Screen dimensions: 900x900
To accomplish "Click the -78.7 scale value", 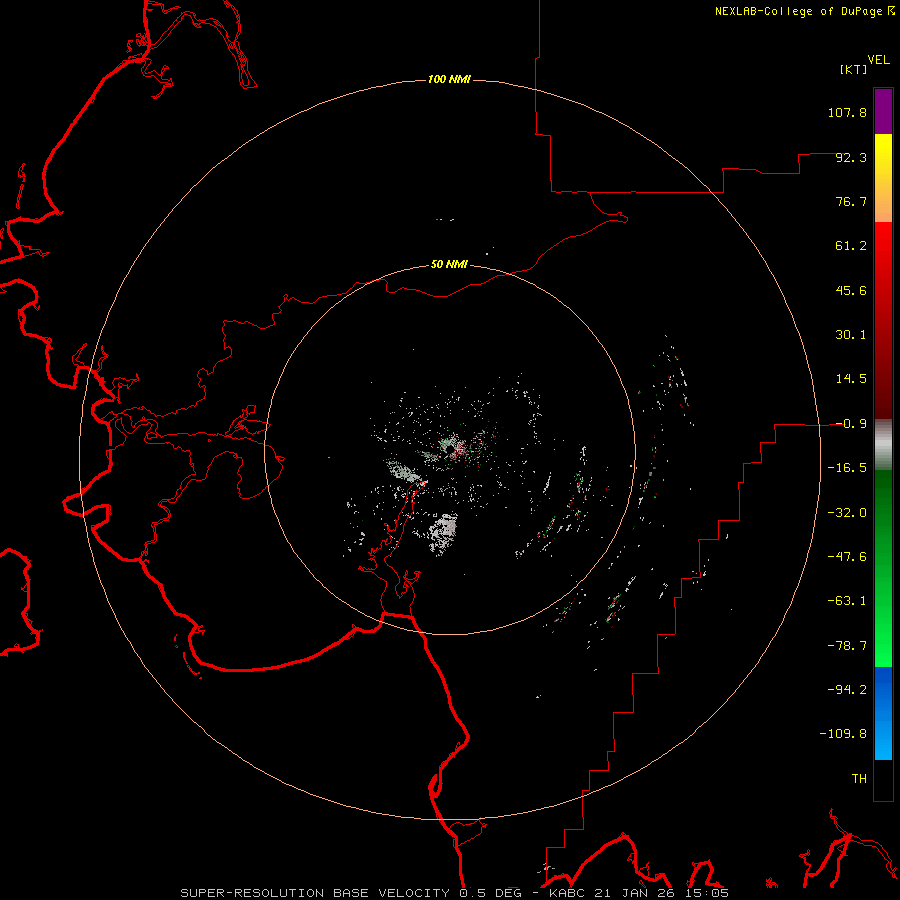I will 847,646.
